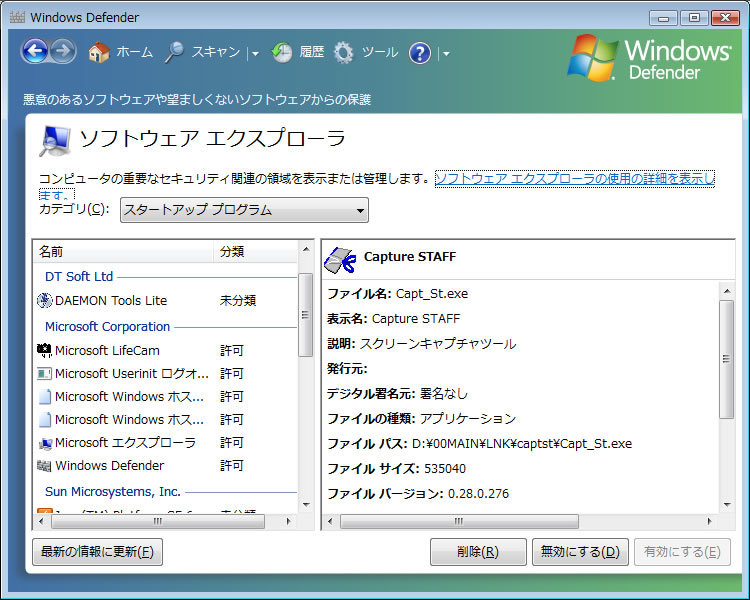Click the blue help question mark icon
The image size is (750, 600).
419,53
